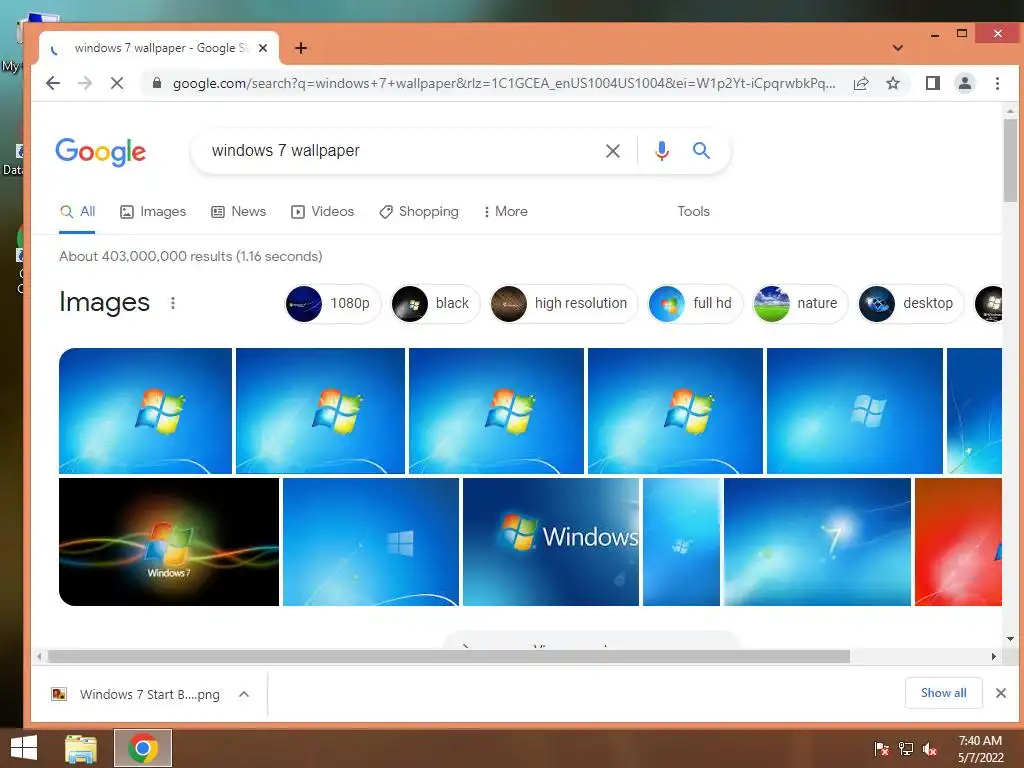Bookmark this page with the star
Image resolution: width=1024 pixels, height=768 pixels.
[x=893, y=83]
